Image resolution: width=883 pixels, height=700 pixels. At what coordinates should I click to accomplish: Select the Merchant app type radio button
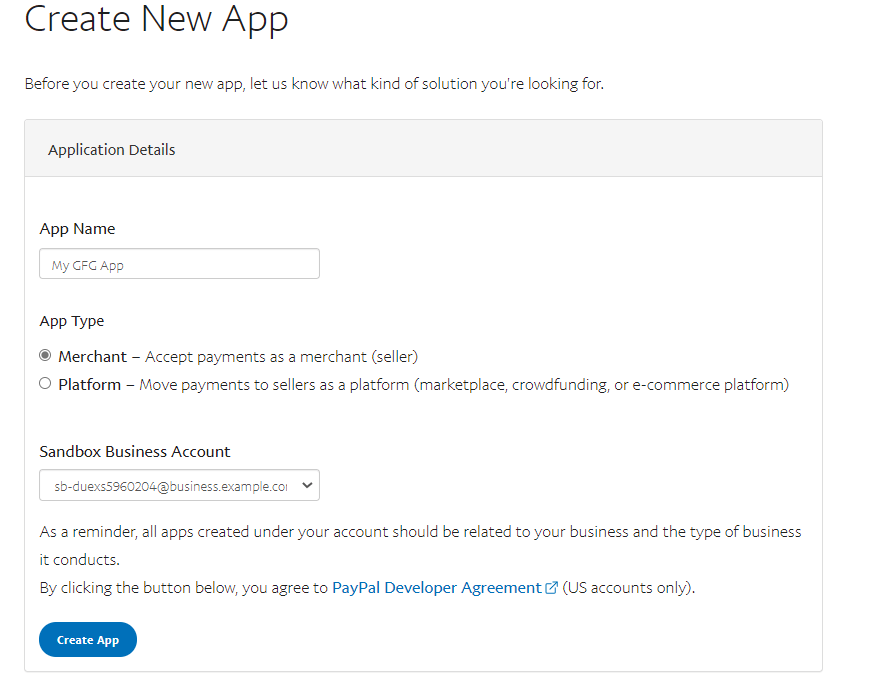[44, 355]
